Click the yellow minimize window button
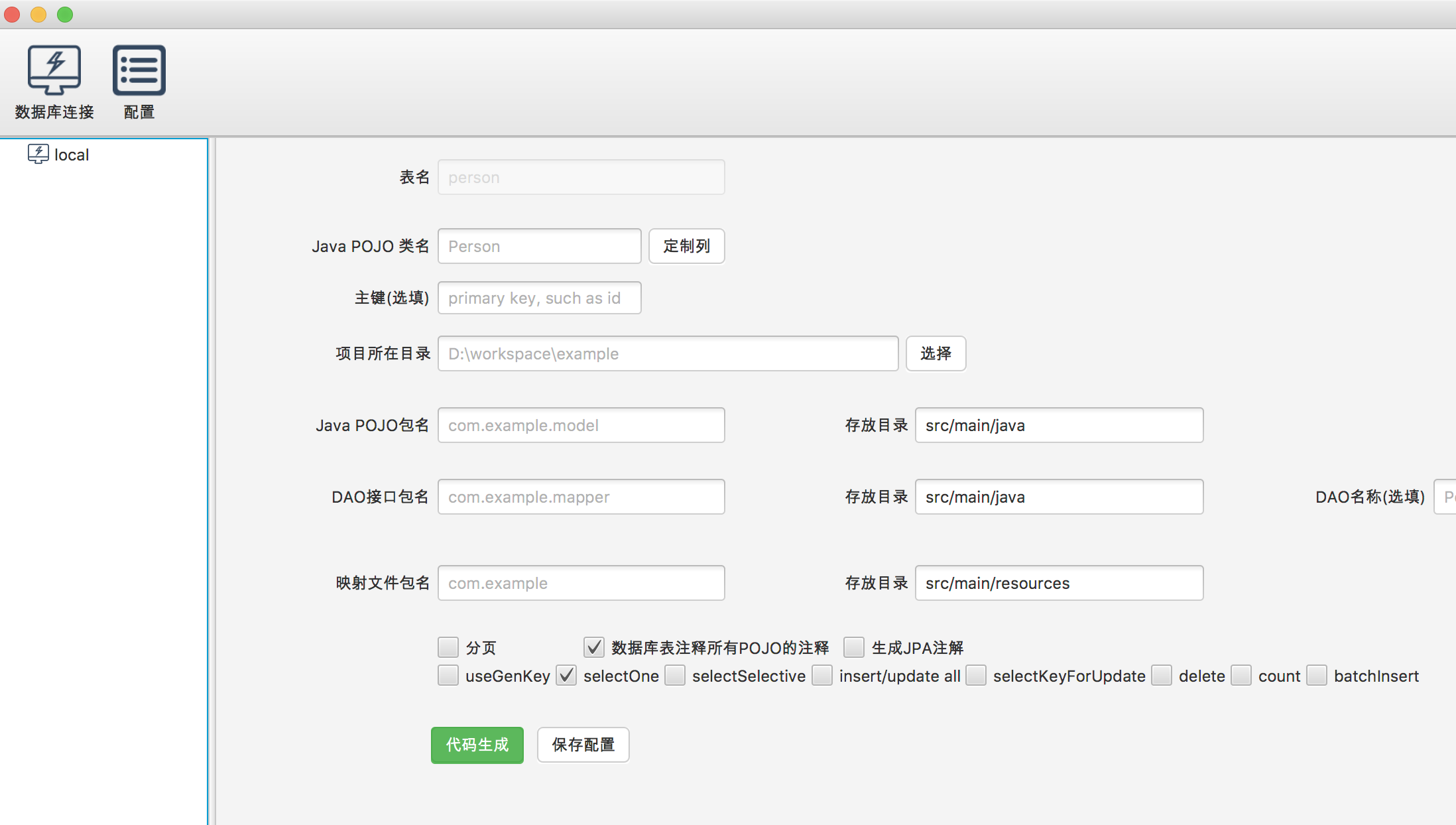This screenshot has height=825, width=1456. (x=38, y=15)
